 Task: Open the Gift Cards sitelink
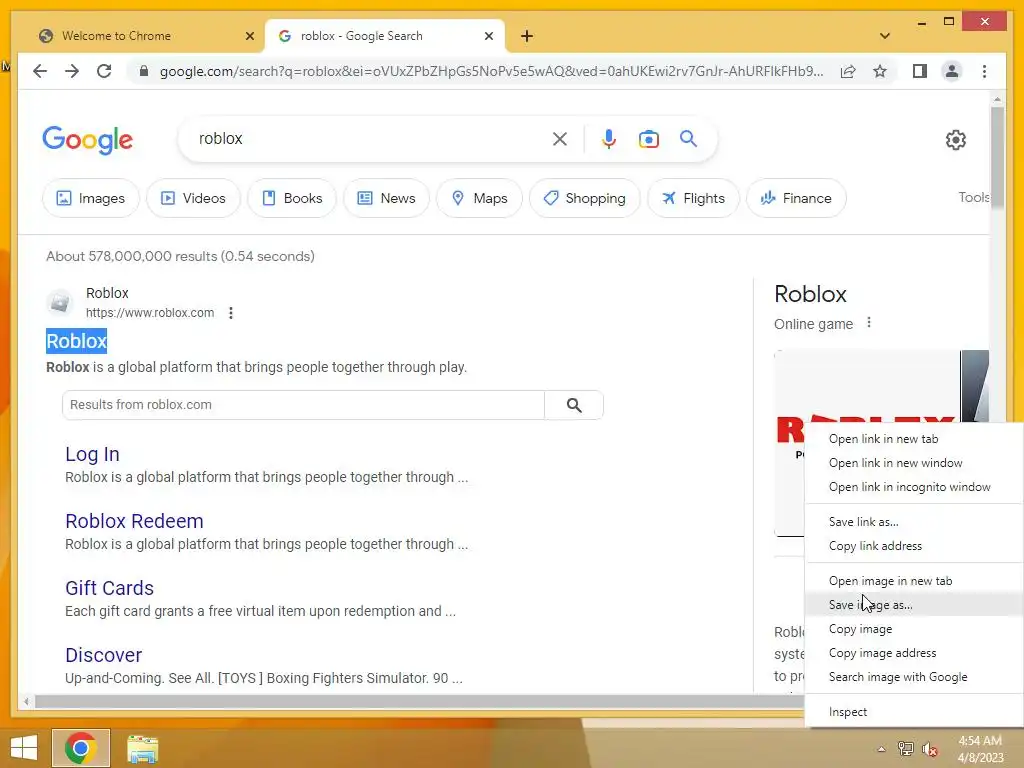point(109,588)
